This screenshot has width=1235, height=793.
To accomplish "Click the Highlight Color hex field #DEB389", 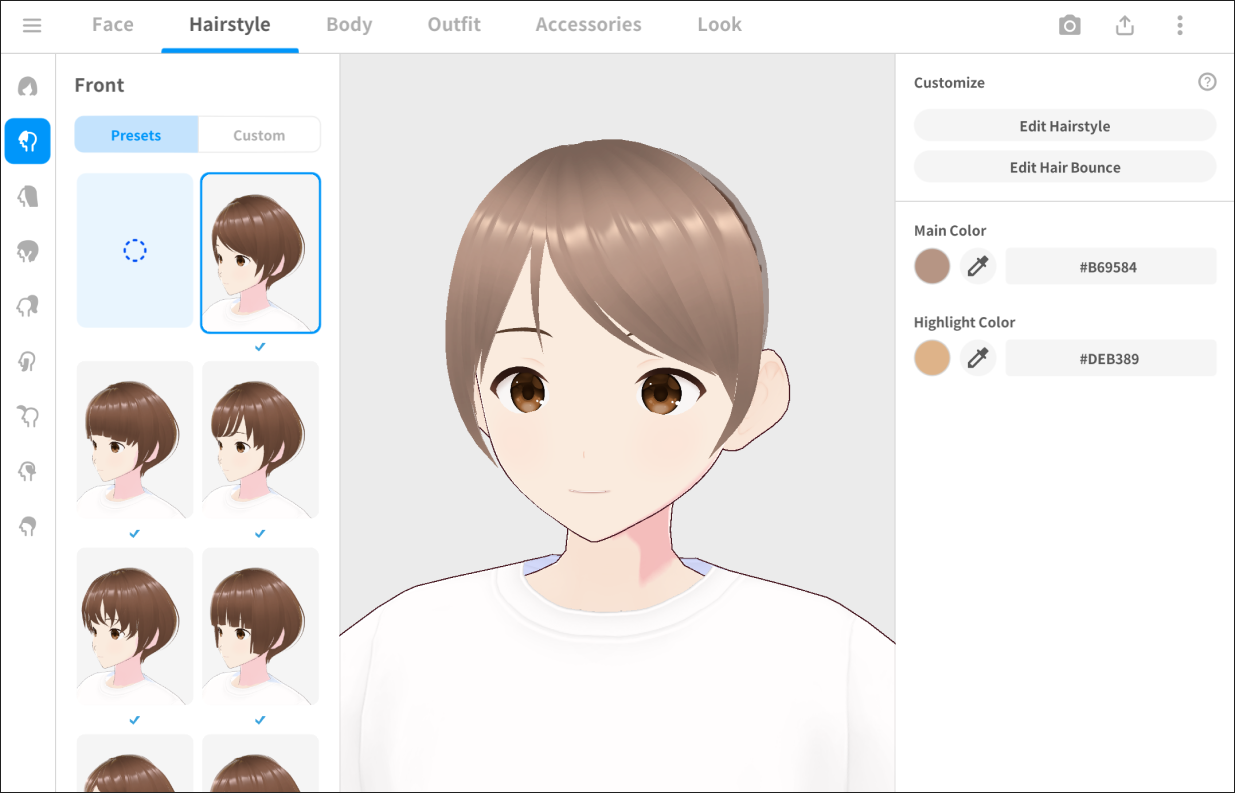I will 1110,358.
